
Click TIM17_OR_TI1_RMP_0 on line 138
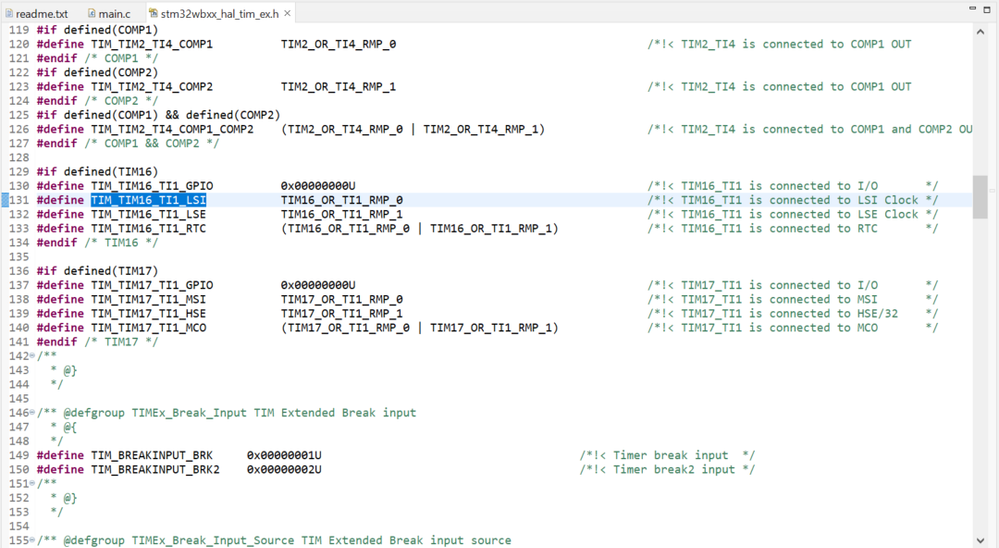pyautogui.click(x=341, y=299)
